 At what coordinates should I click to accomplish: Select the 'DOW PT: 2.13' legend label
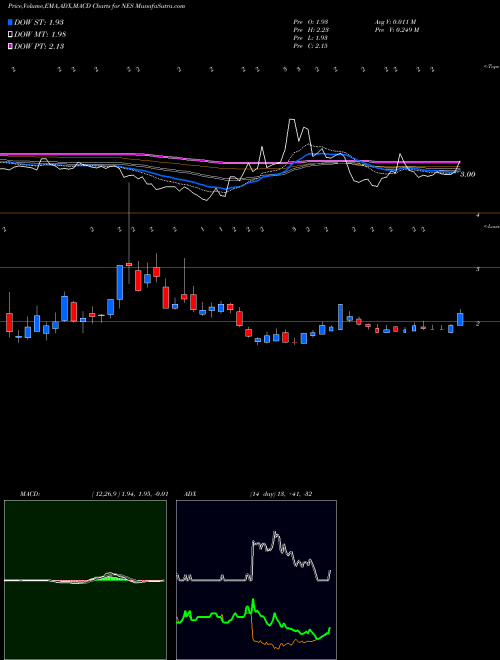point(39,46)
